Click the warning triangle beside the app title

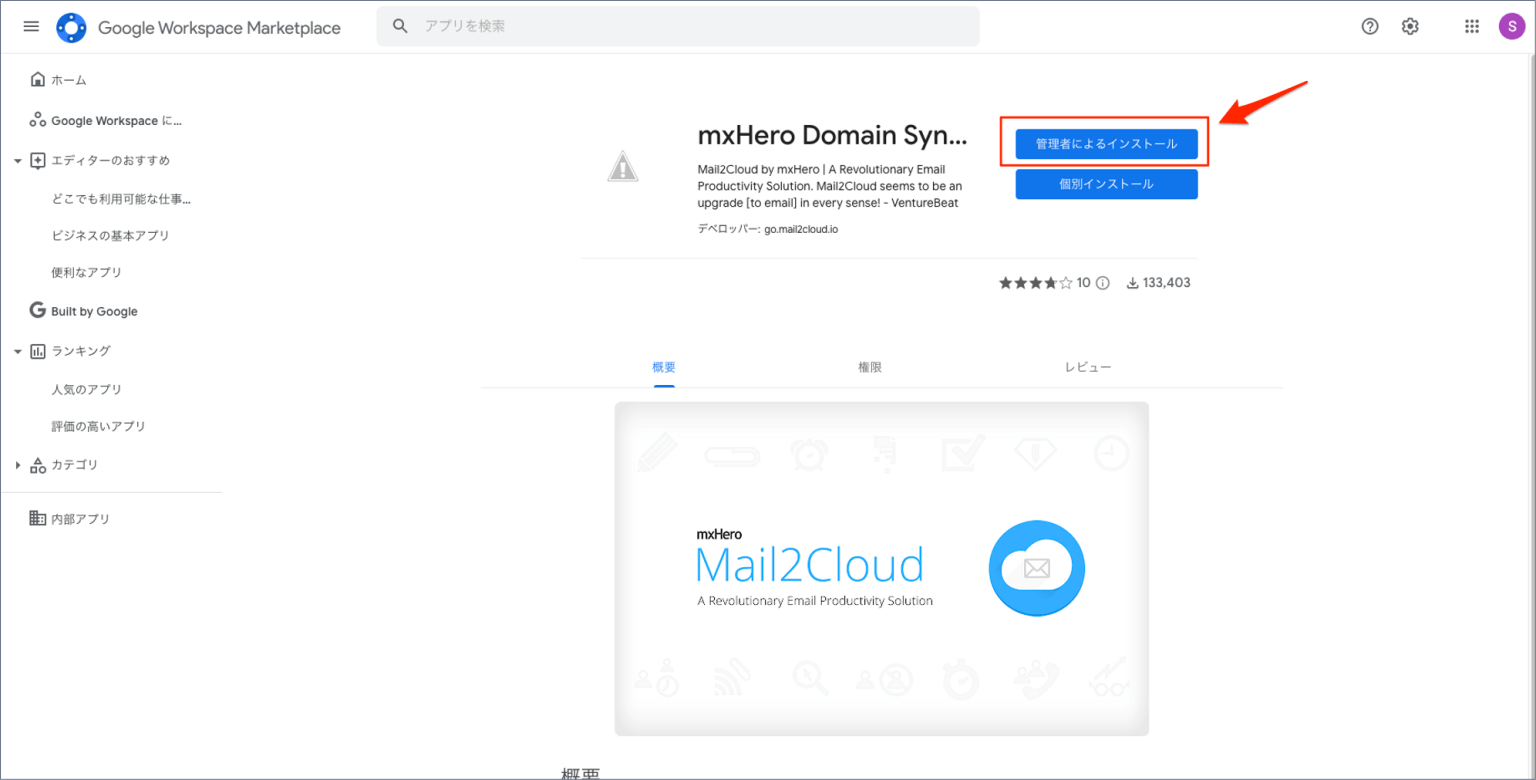pyautogui.click(x=622, y=167)
